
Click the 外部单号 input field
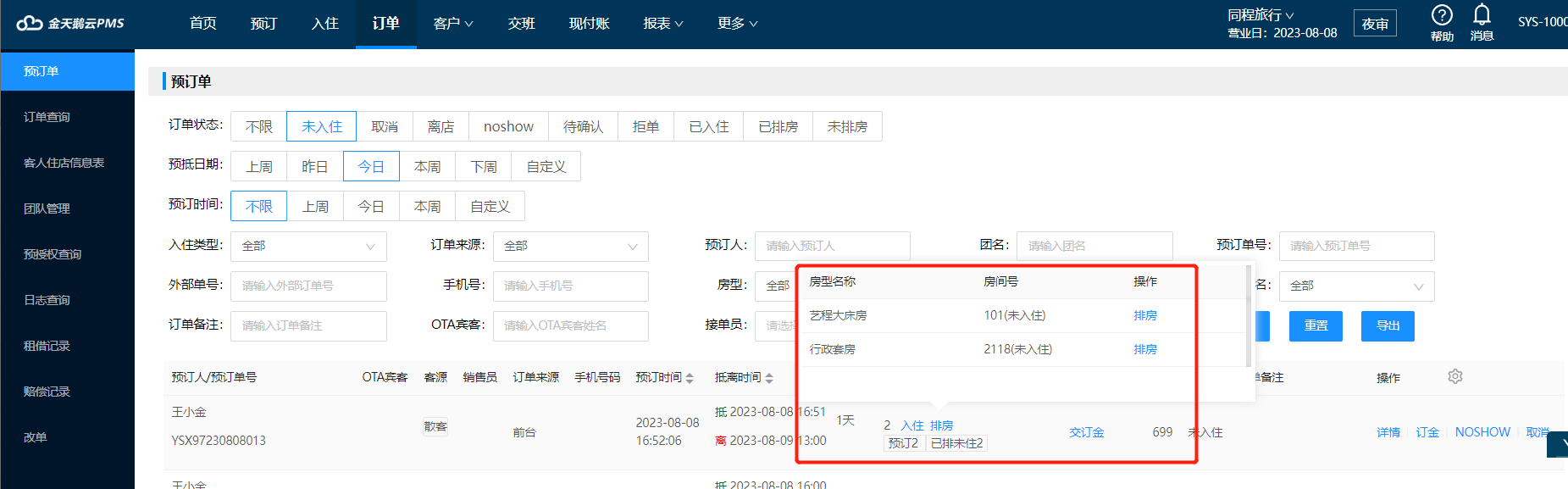(308, 286)
